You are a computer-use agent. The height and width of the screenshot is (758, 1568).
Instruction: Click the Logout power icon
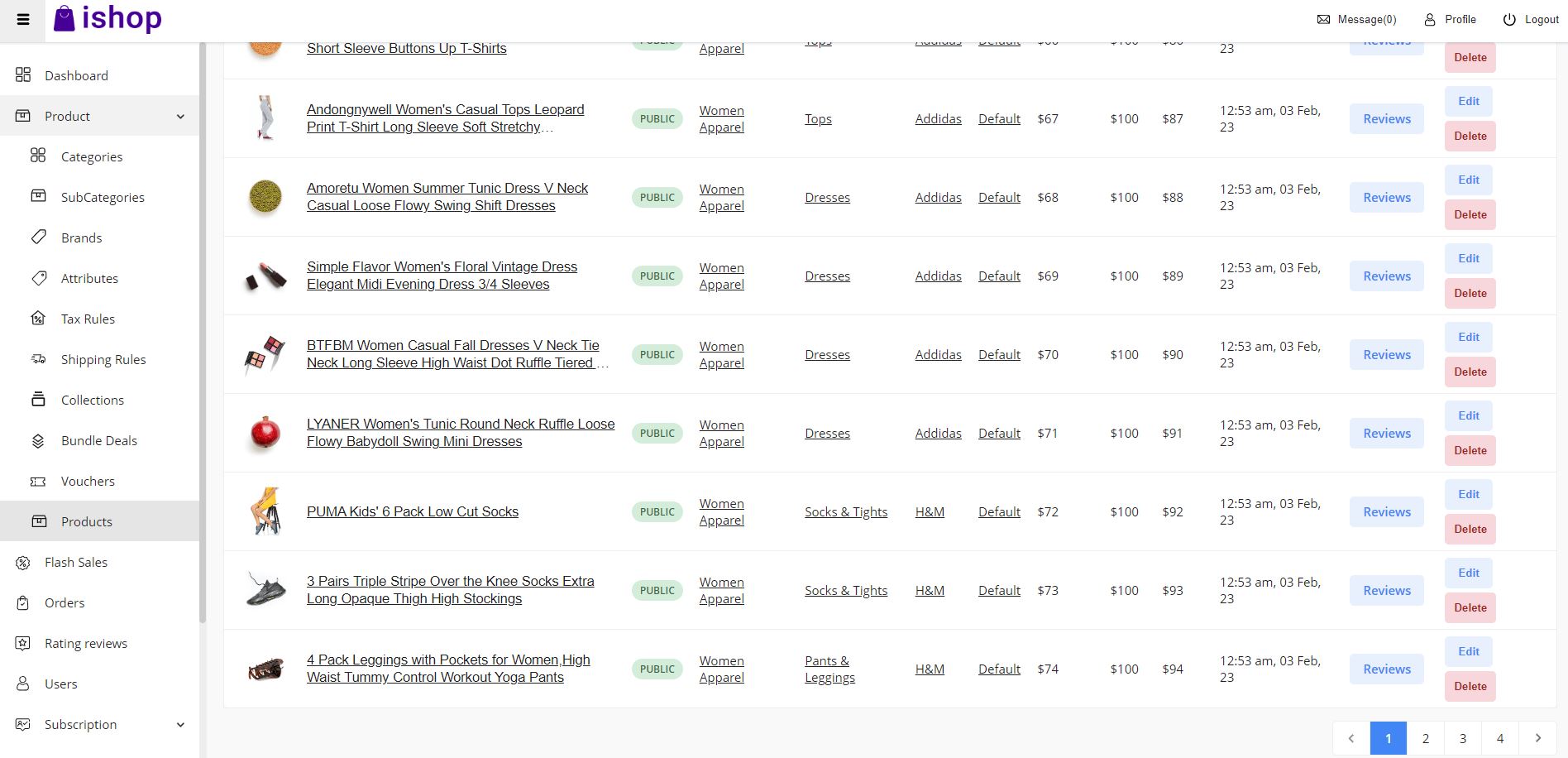point(1509,20)
